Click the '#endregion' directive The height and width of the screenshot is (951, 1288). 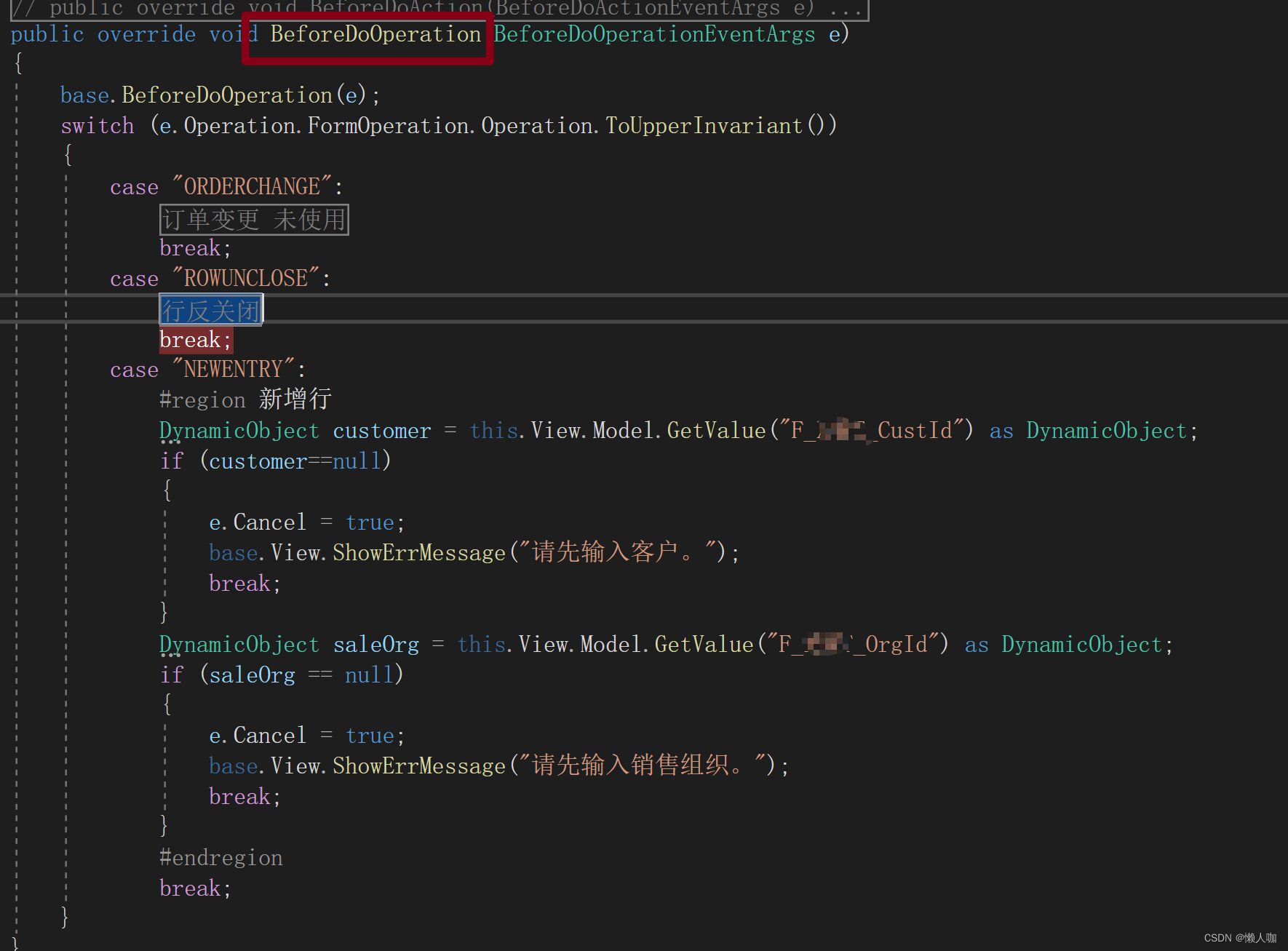pyautogui.click(x=221, y=858)
